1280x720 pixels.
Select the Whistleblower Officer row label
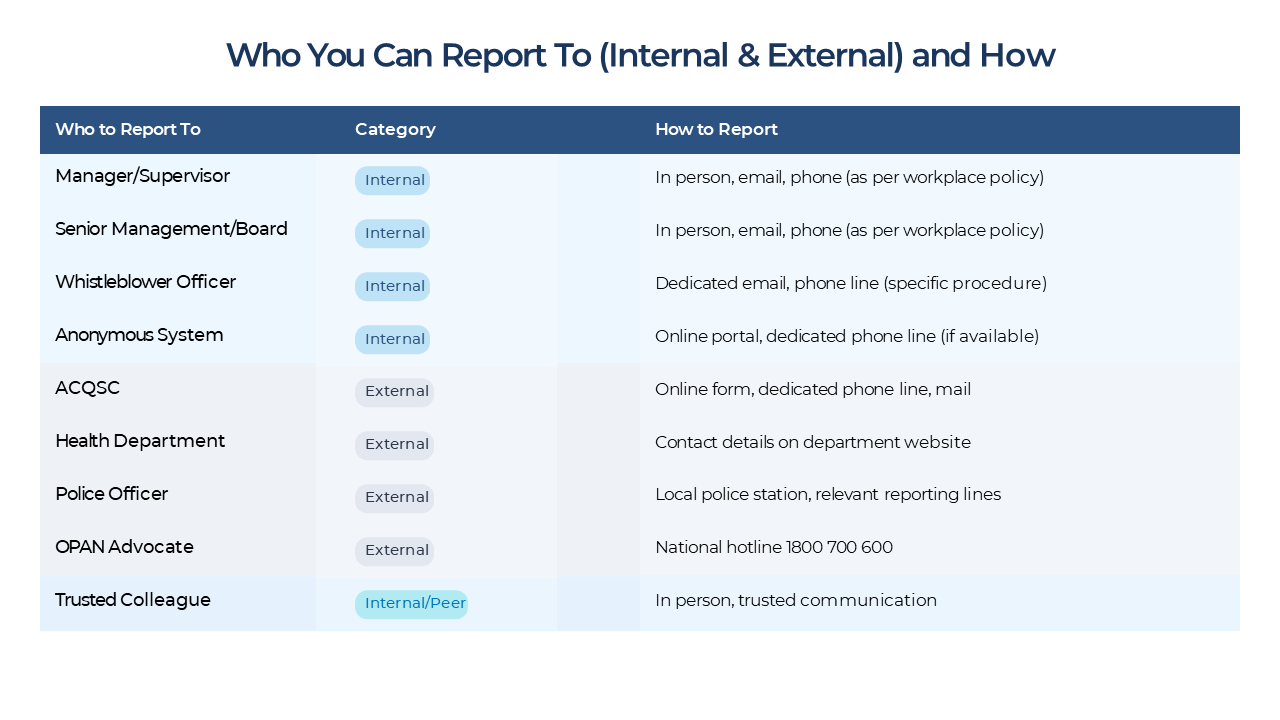[145, 282]
